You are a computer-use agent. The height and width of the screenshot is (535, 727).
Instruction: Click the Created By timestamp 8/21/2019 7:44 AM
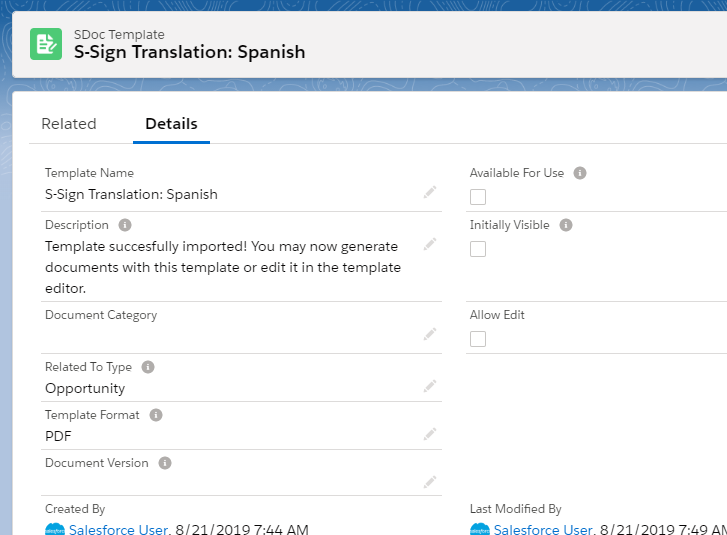(x=242, y=529)
